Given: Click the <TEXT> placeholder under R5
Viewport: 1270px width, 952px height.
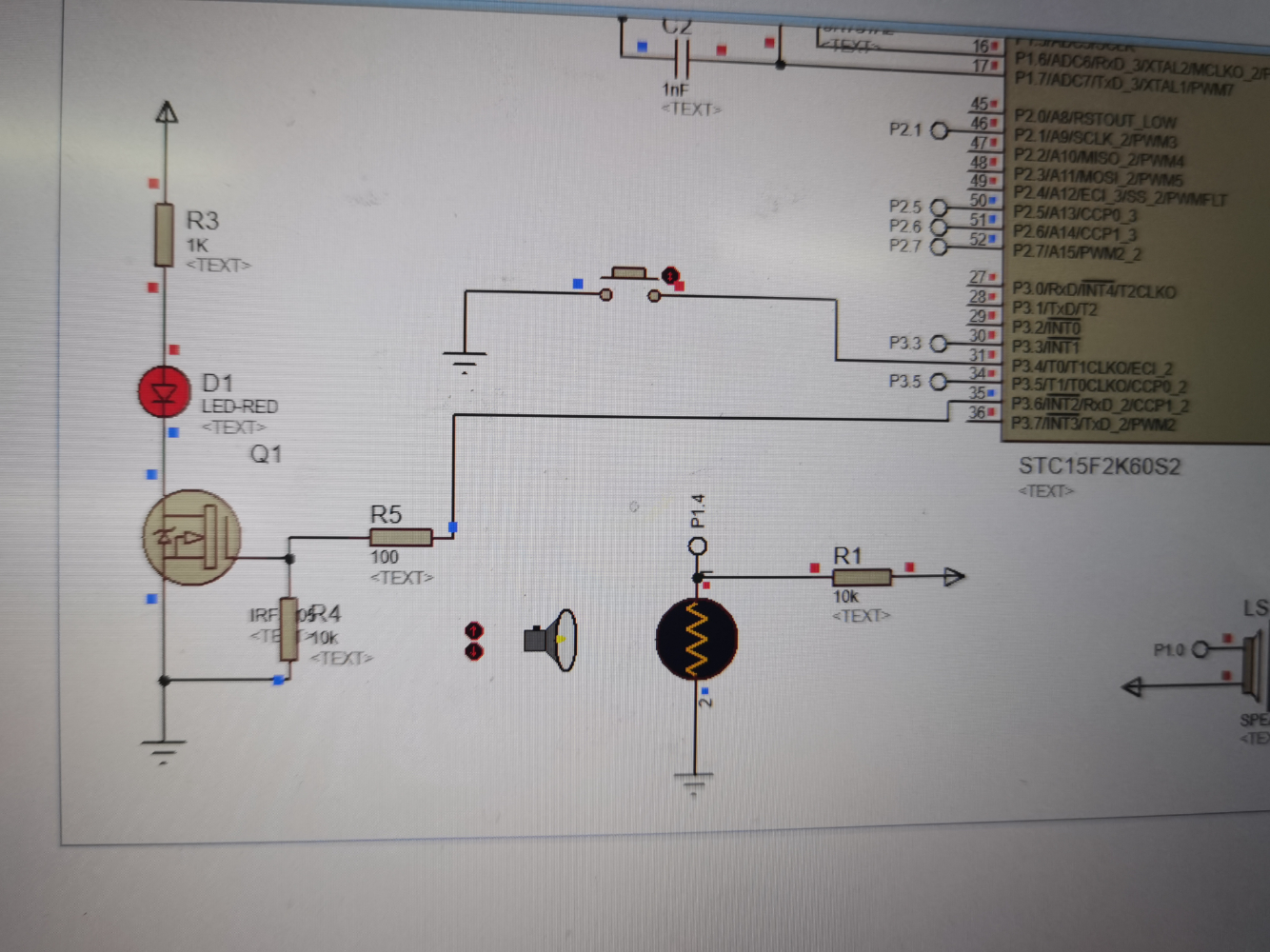Looking at the screenshot, I should 401,578.
